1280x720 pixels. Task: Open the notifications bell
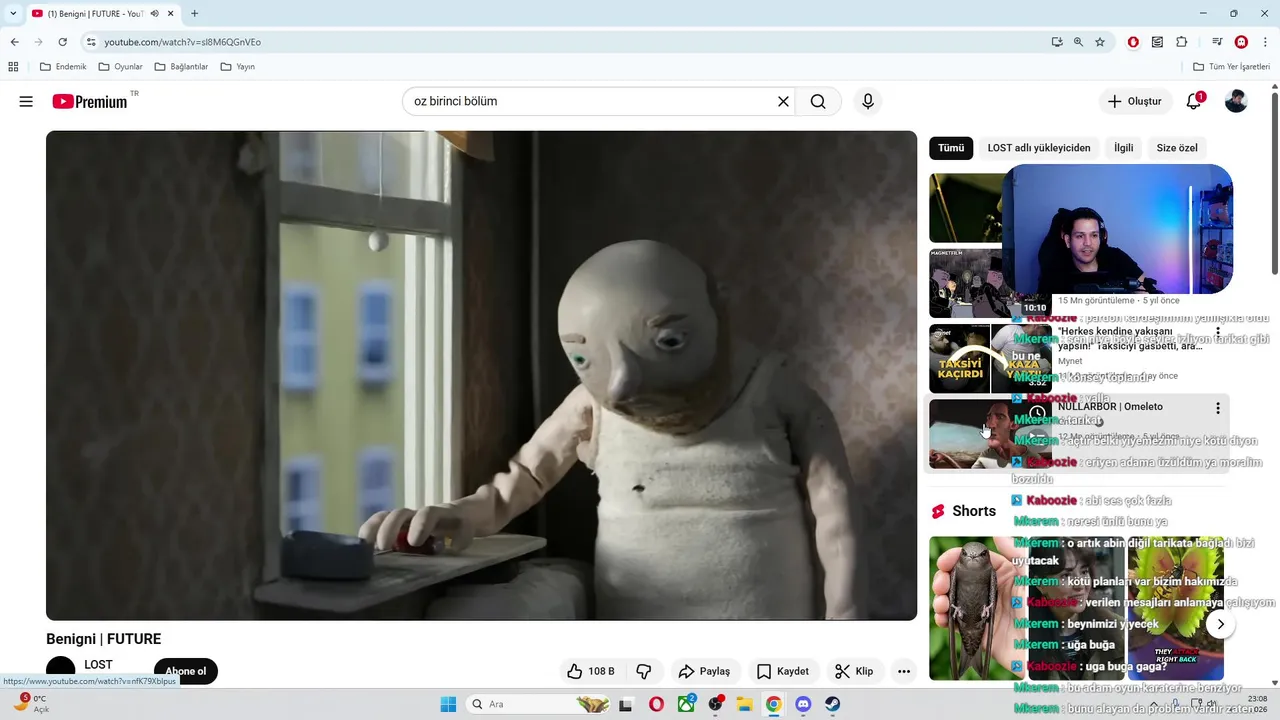(1194, 101)
